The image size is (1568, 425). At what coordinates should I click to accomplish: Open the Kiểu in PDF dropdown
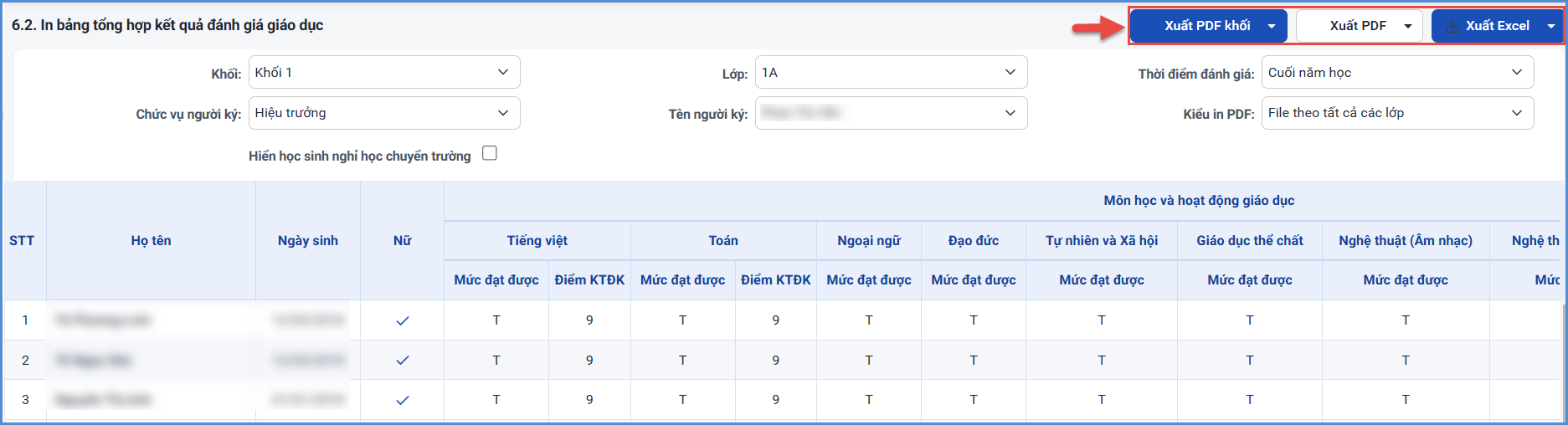[1397, 113]
